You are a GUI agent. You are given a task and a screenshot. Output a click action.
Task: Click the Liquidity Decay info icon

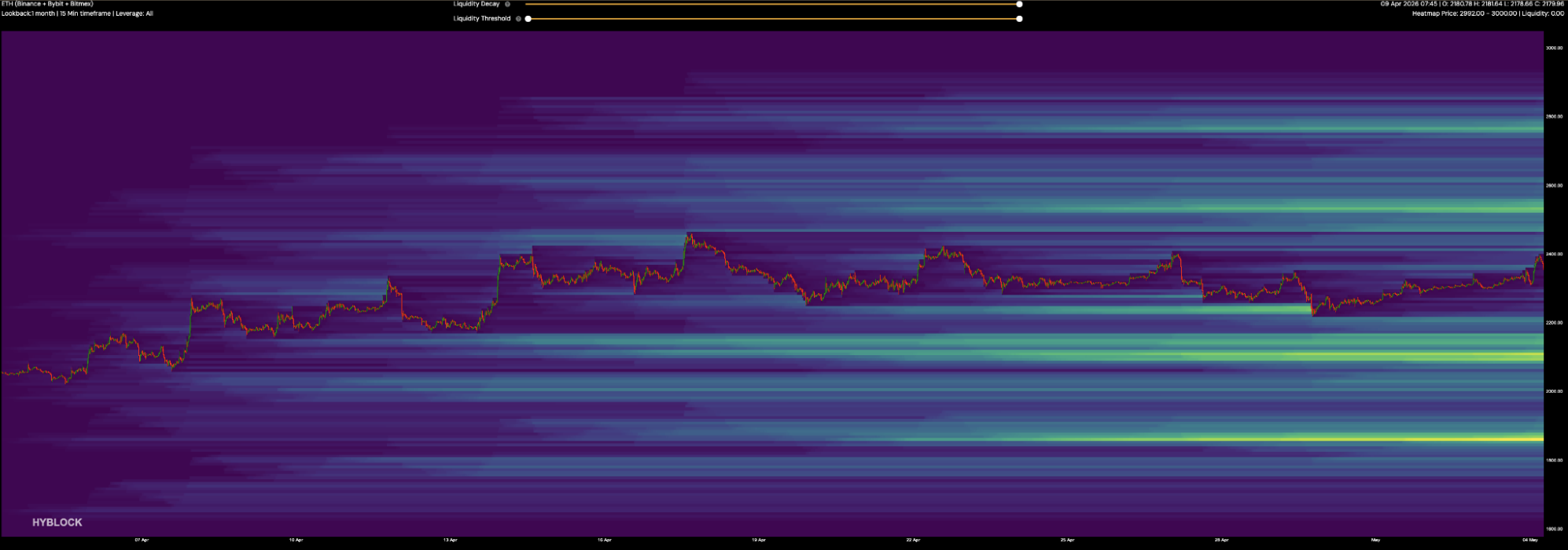tap(508, 4)
